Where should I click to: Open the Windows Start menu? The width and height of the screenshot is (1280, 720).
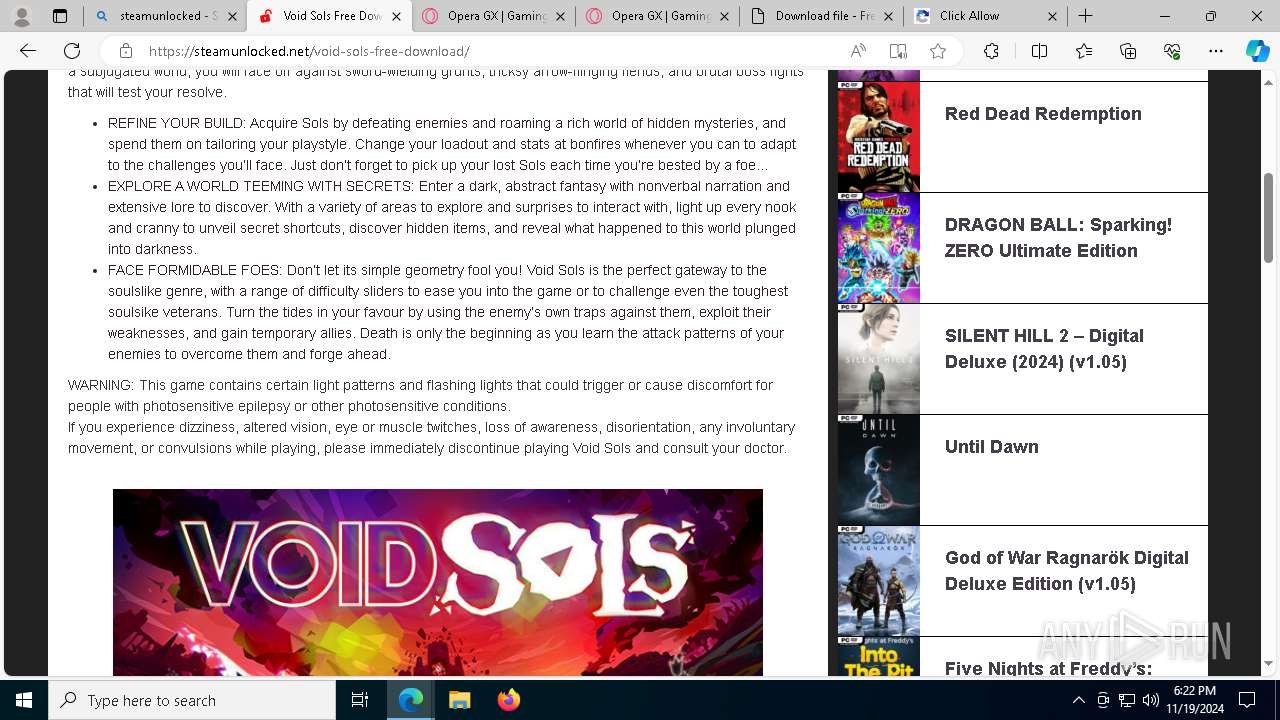(24, 700)
